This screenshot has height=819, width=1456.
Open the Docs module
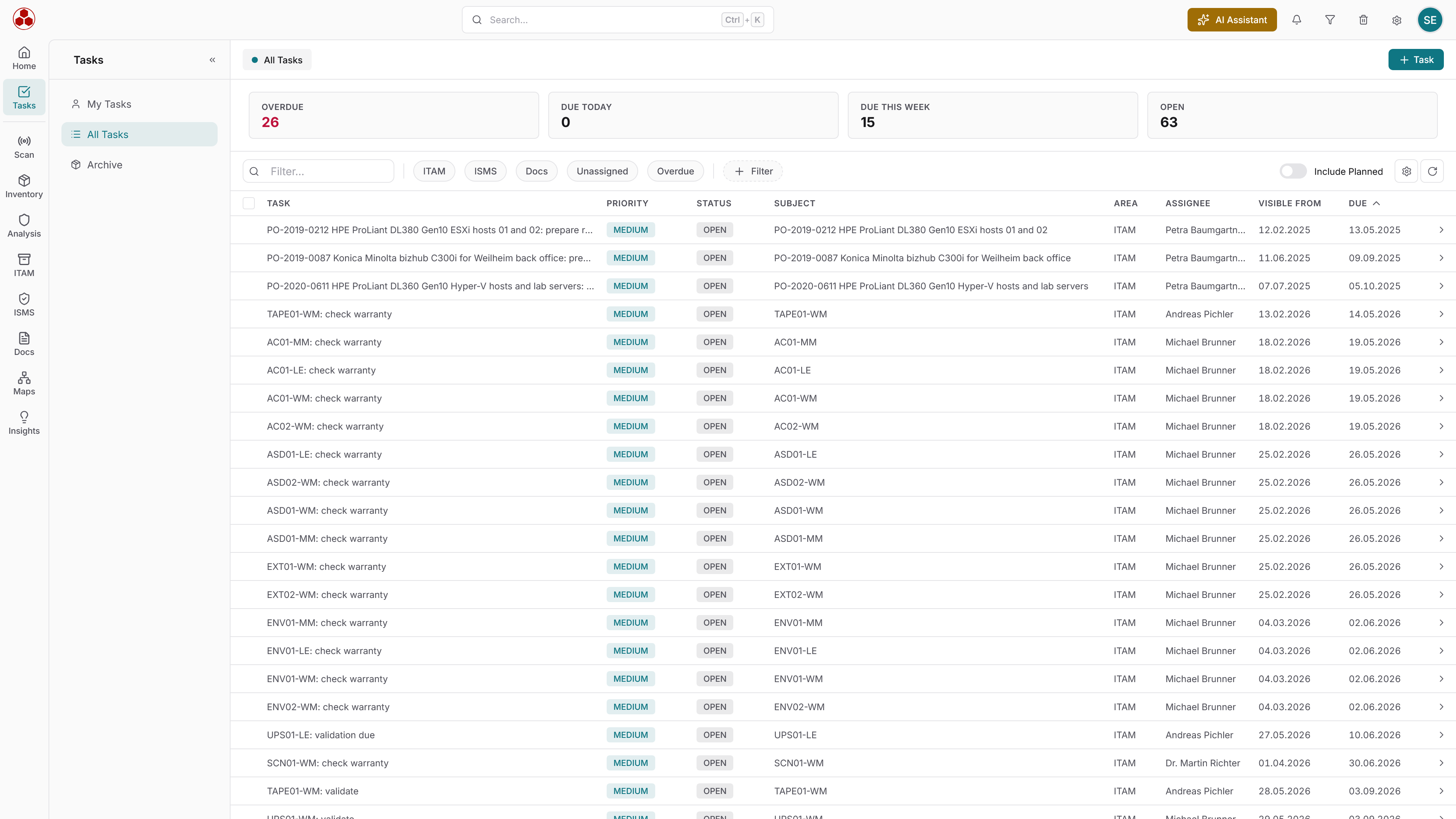coord(24,344)
